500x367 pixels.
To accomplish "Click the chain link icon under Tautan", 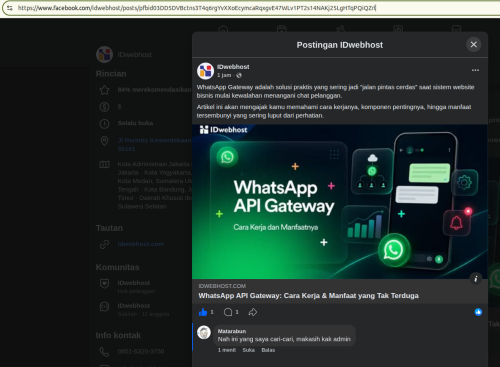I will coord(104,244).
